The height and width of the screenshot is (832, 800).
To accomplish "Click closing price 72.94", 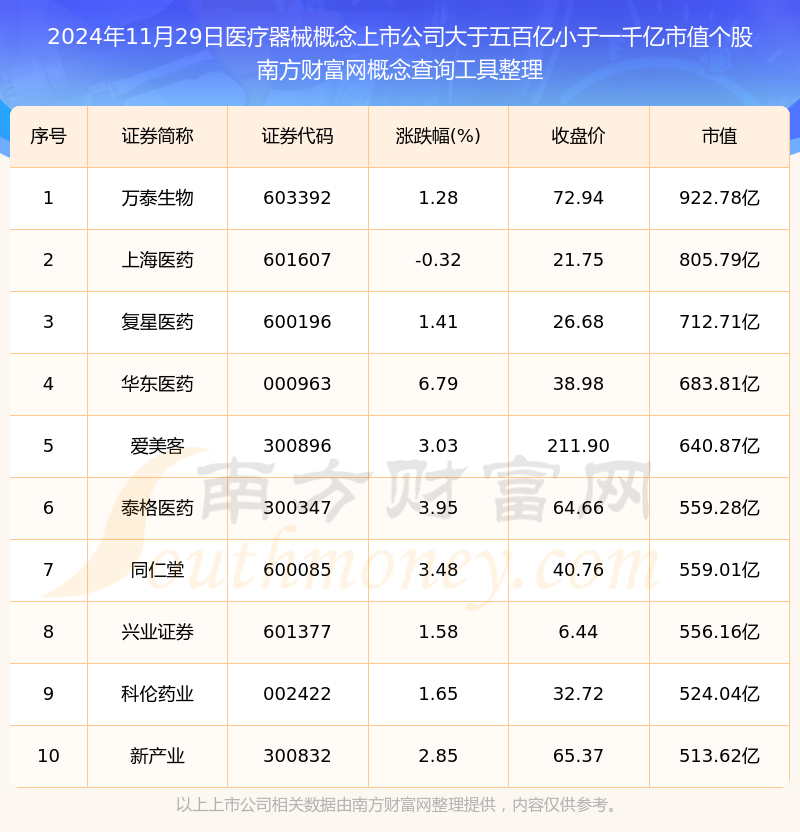I will coord(578,198).
